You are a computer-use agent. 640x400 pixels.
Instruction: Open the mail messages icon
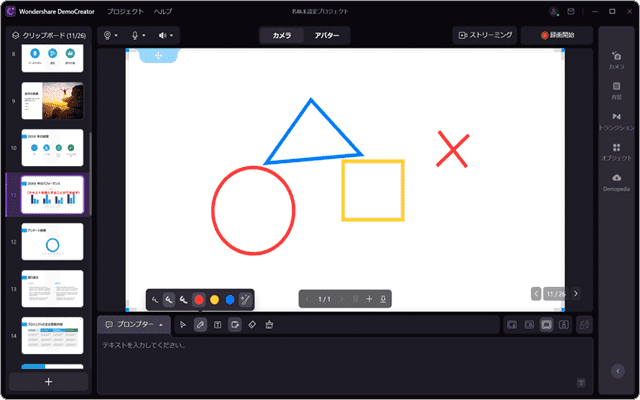571,11
